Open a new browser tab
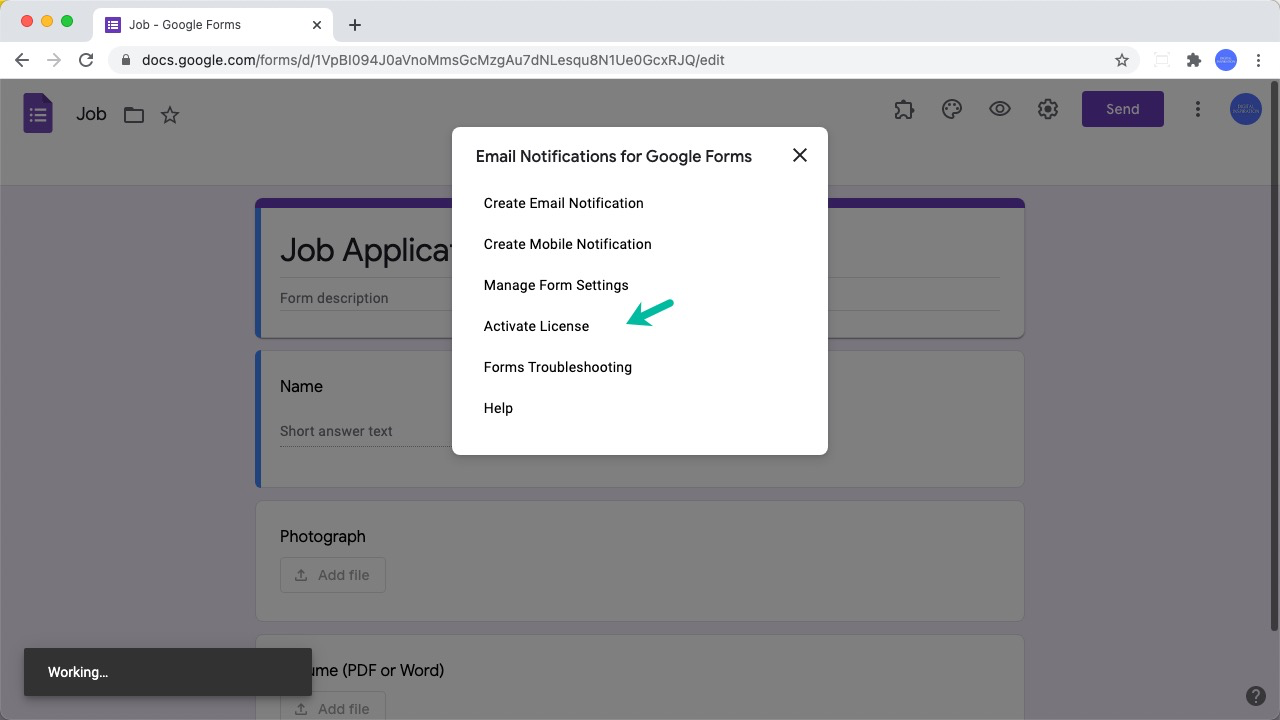The height and width of the screenshot is (720, 1280). click(x=355, y=25)
